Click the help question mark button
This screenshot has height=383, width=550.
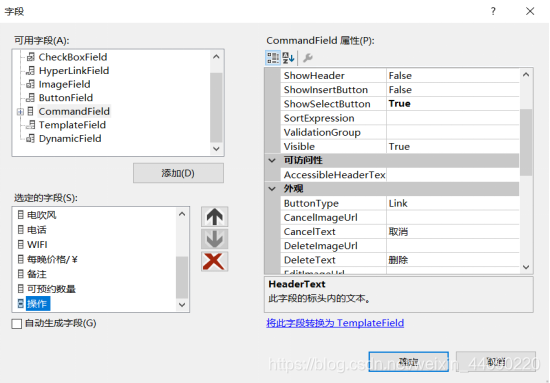pyautogui.click(x=493, y=11)
